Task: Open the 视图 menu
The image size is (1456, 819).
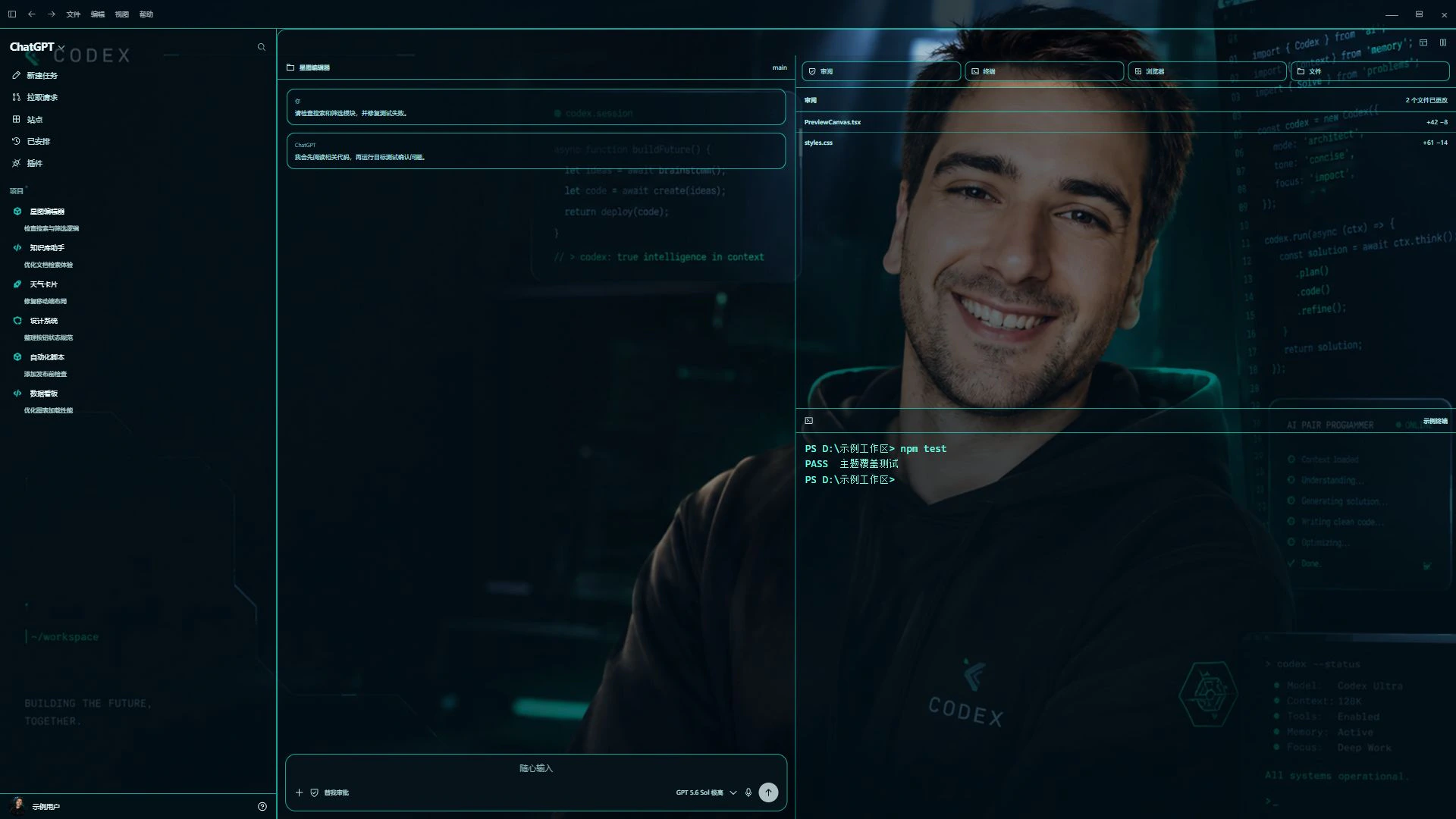Action: coord(122,14)
